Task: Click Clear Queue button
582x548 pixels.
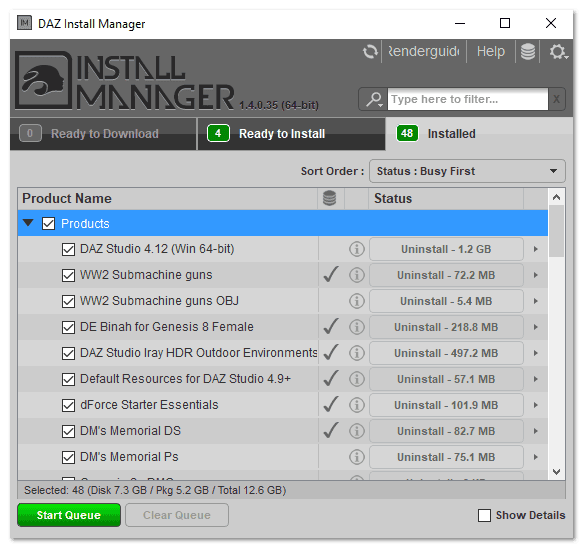Action: click(x=177, y=515)
